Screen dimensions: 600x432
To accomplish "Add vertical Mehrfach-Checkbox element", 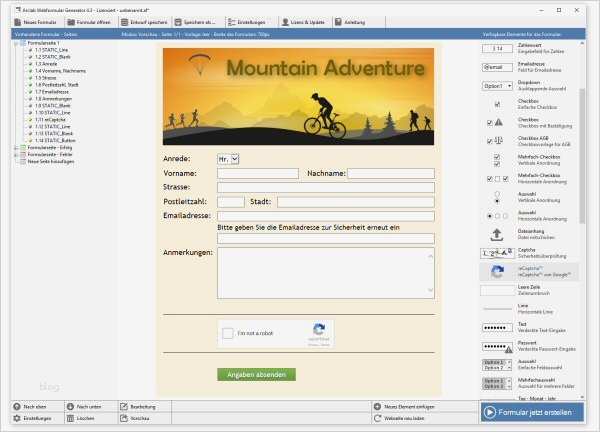I will [528, 160].
